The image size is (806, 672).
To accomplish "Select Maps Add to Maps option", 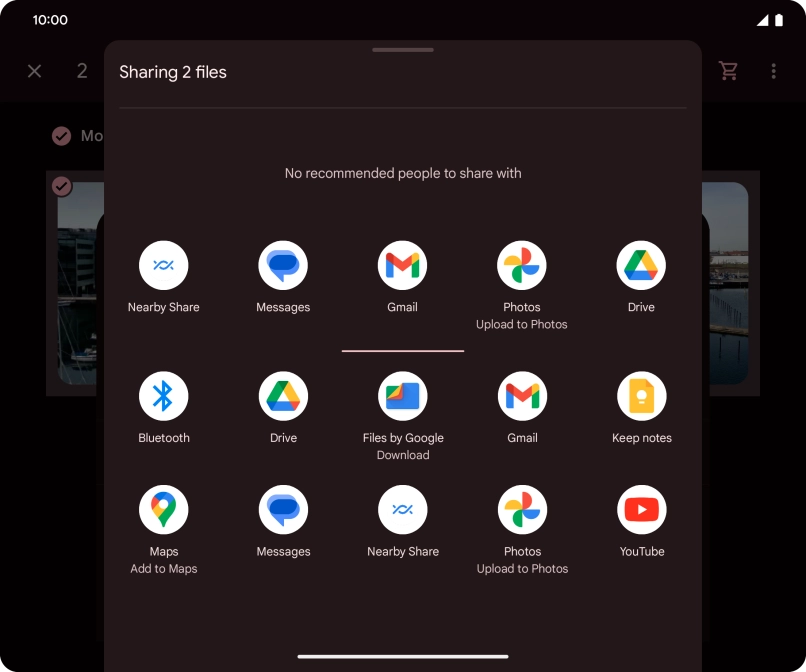I will click(163, 511).
